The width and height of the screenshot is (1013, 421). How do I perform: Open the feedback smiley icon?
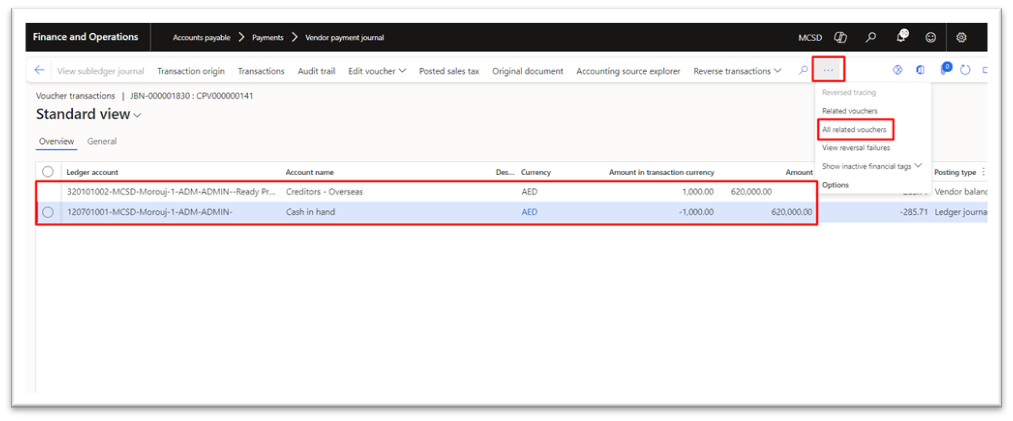pos(930,37)
